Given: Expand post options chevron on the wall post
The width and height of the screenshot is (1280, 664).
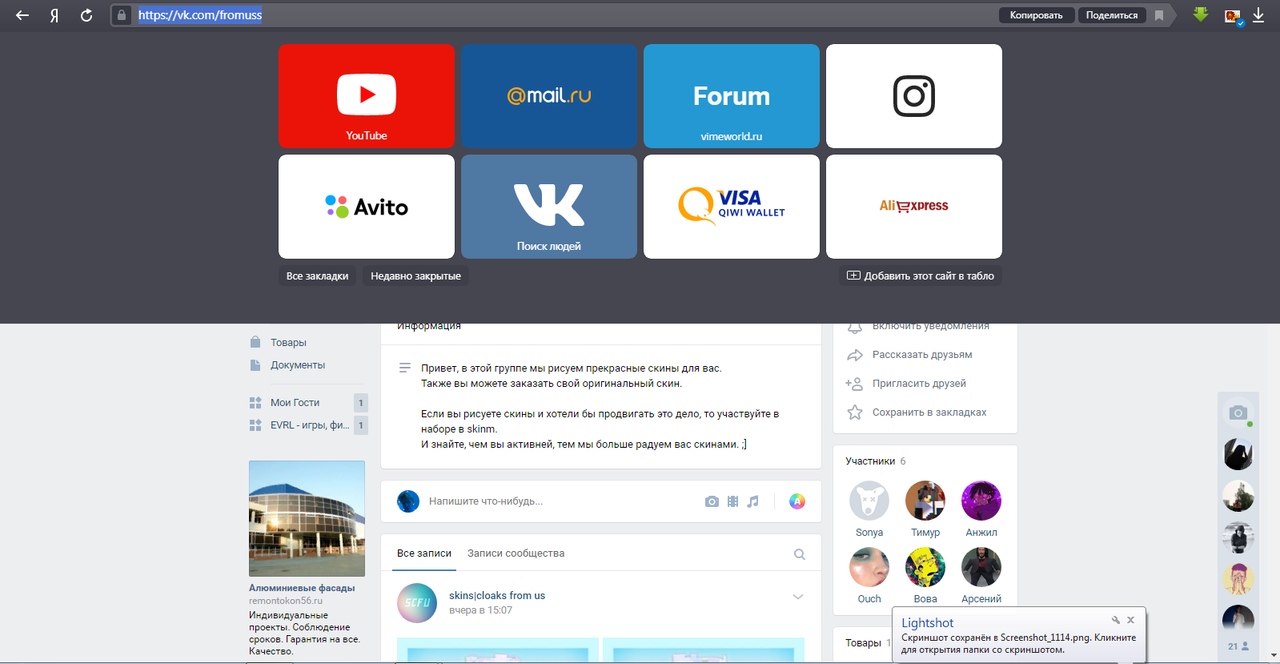Looking at the screenshot, I should (798, 597).
